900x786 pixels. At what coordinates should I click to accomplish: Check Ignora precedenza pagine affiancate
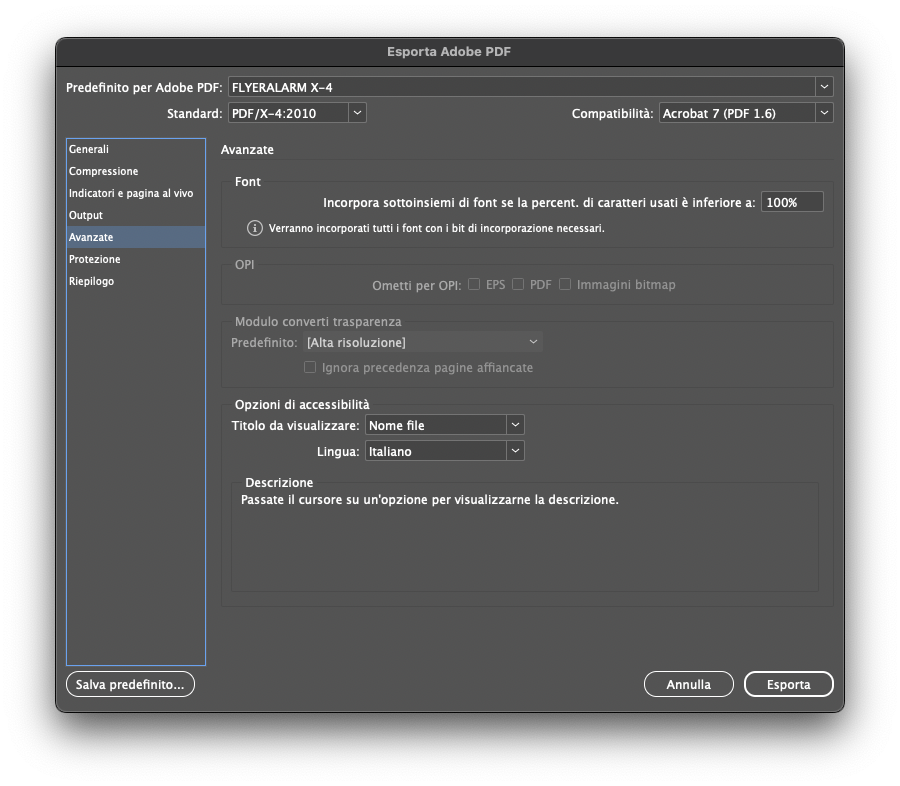click(x=310, y=368)
